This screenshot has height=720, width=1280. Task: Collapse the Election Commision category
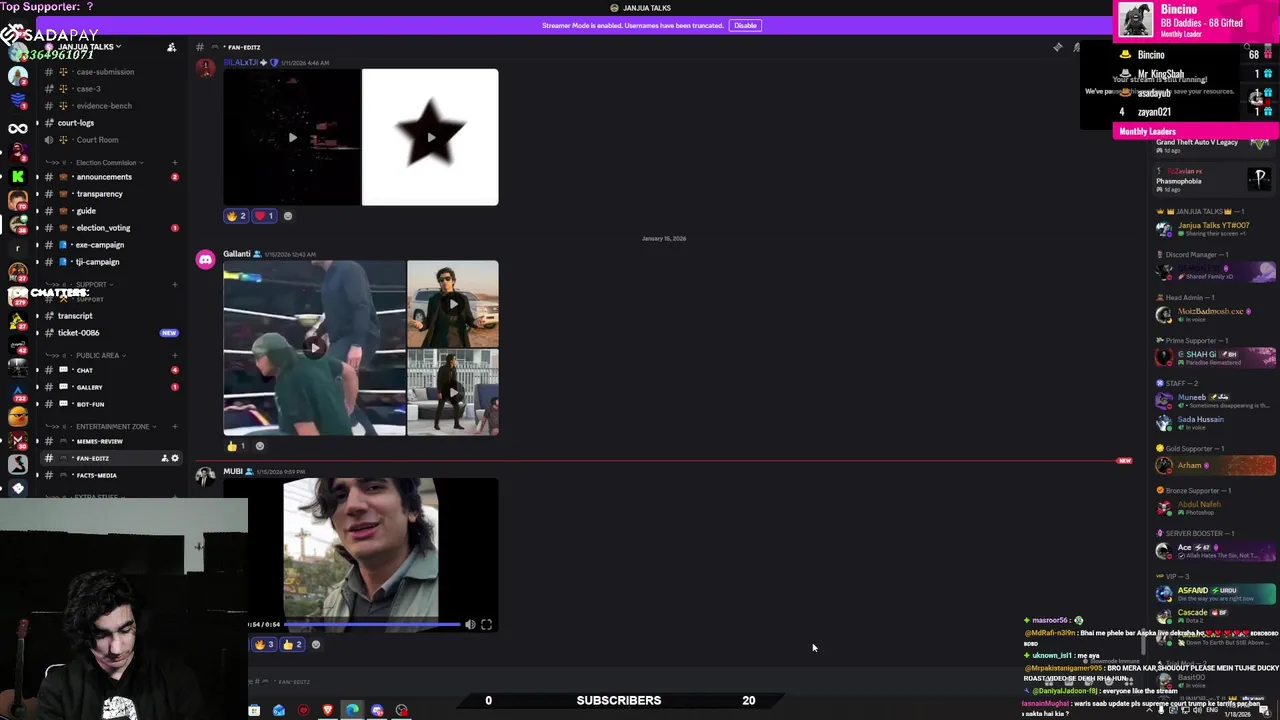(105, 162)
